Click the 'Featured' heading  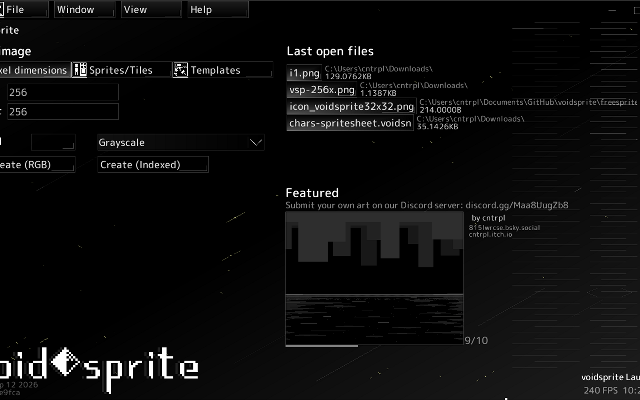312,193
